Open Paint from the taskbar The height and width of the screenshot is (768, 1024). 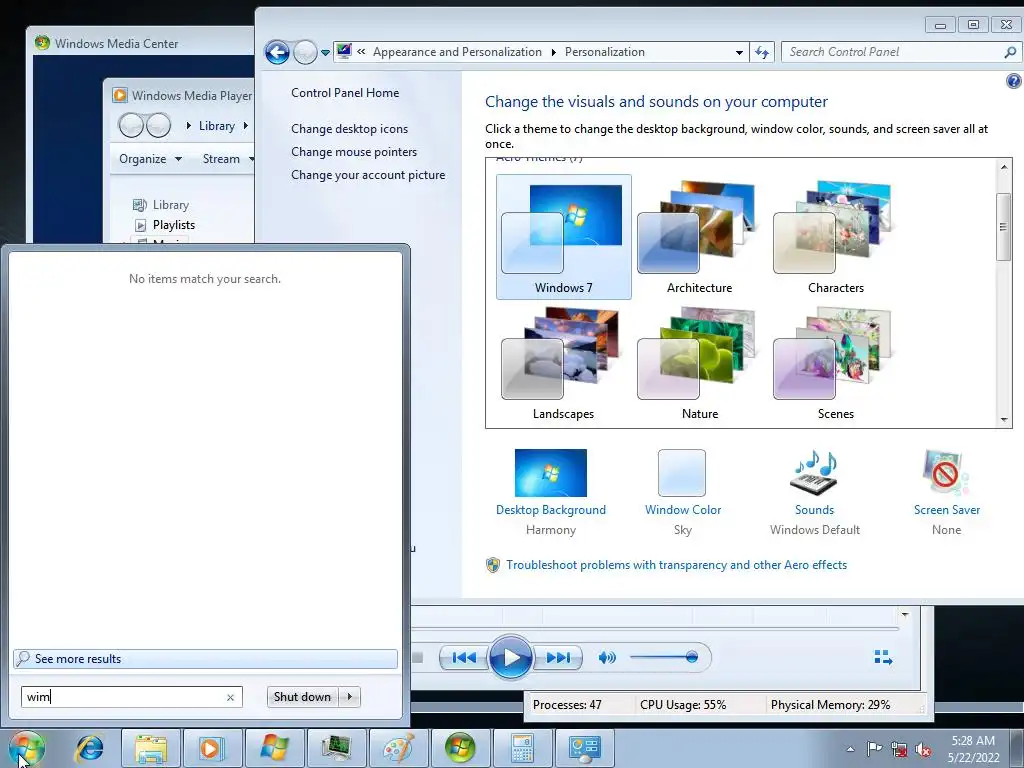pyautogui.click(x=398, y=748)
